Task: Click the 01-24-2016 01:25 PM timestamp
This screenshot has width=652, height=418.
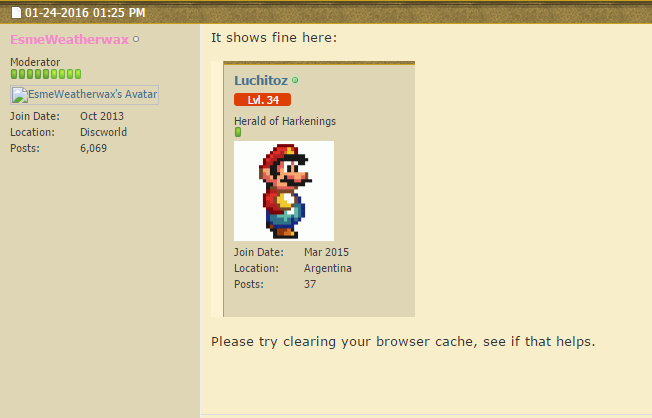Action: click(x=85, y=13)
